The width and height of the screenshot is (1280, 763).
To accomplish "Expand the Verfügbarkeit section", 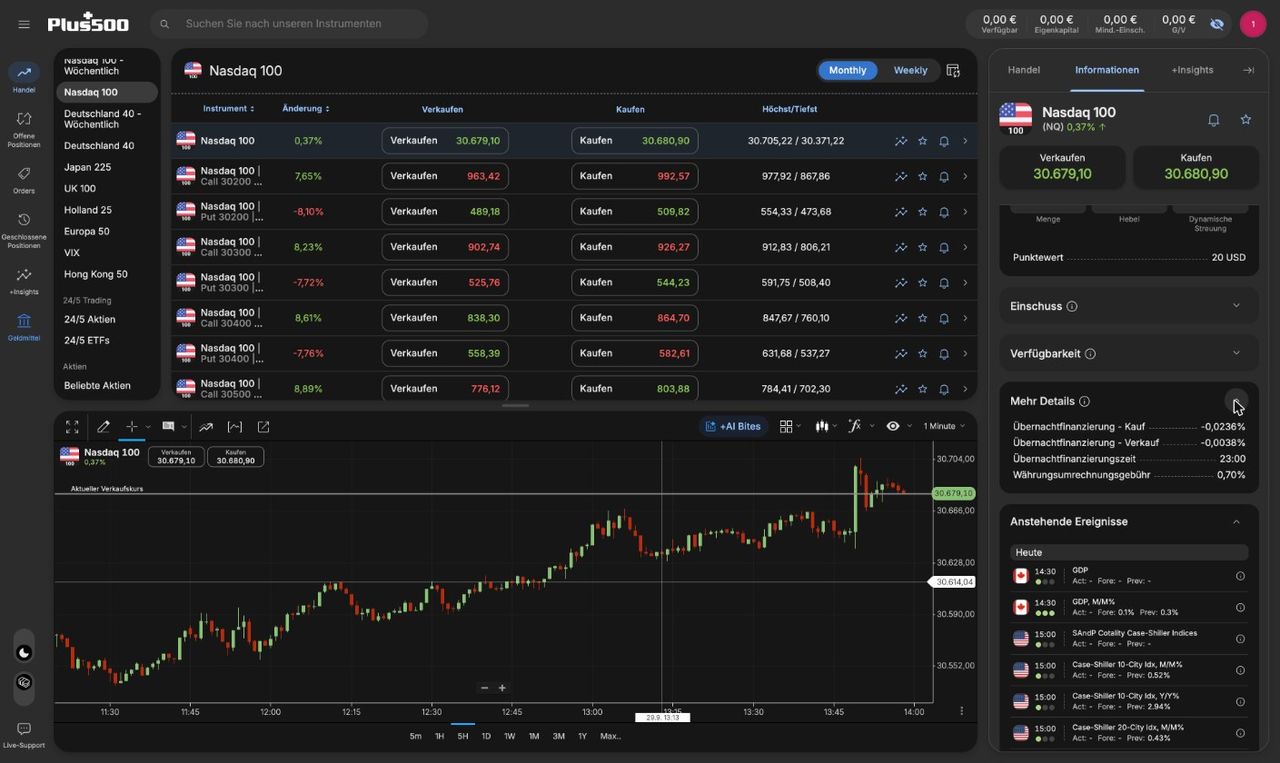I will point(1129,353).
